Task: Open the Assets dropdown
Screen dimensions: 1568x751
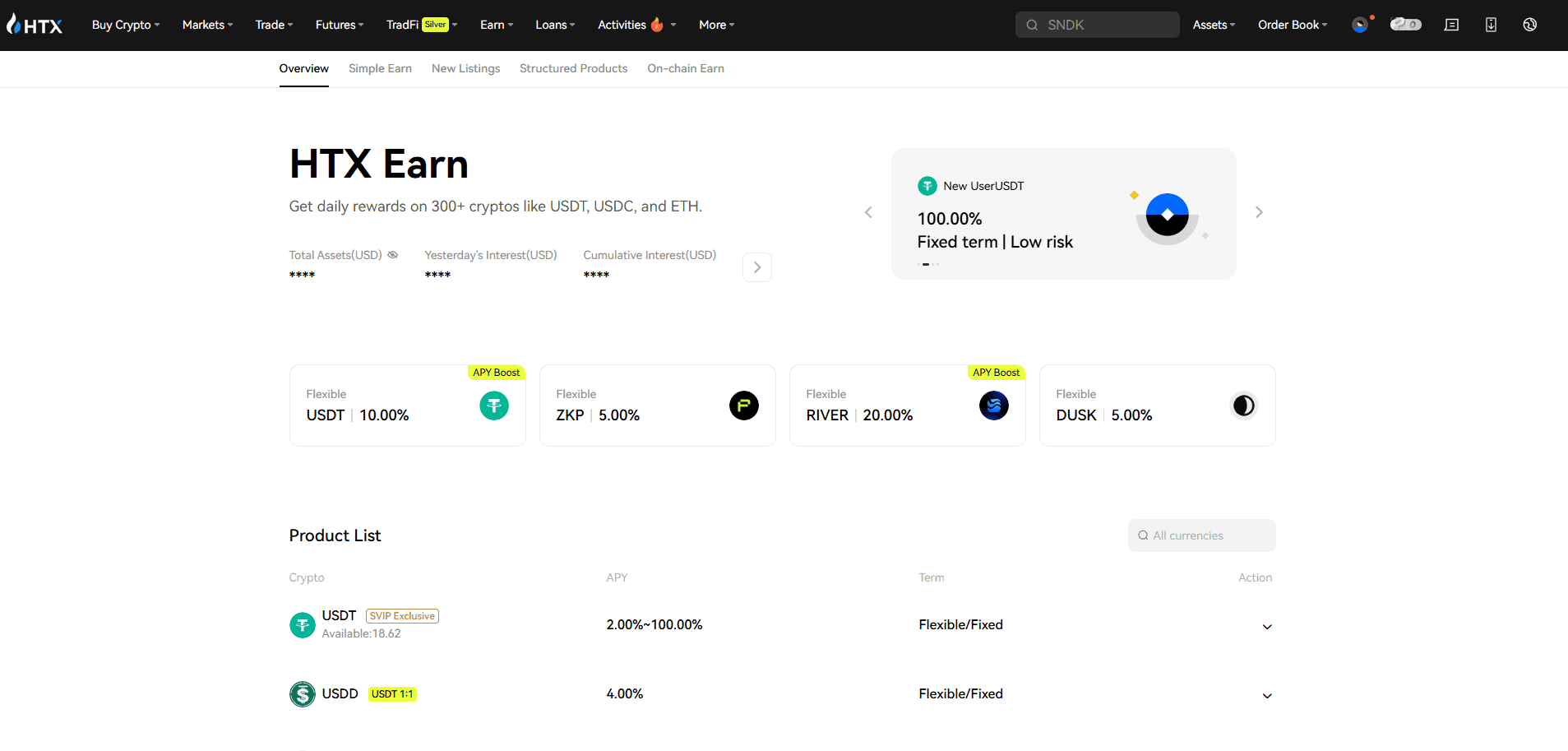Action: pos(1214,25)
